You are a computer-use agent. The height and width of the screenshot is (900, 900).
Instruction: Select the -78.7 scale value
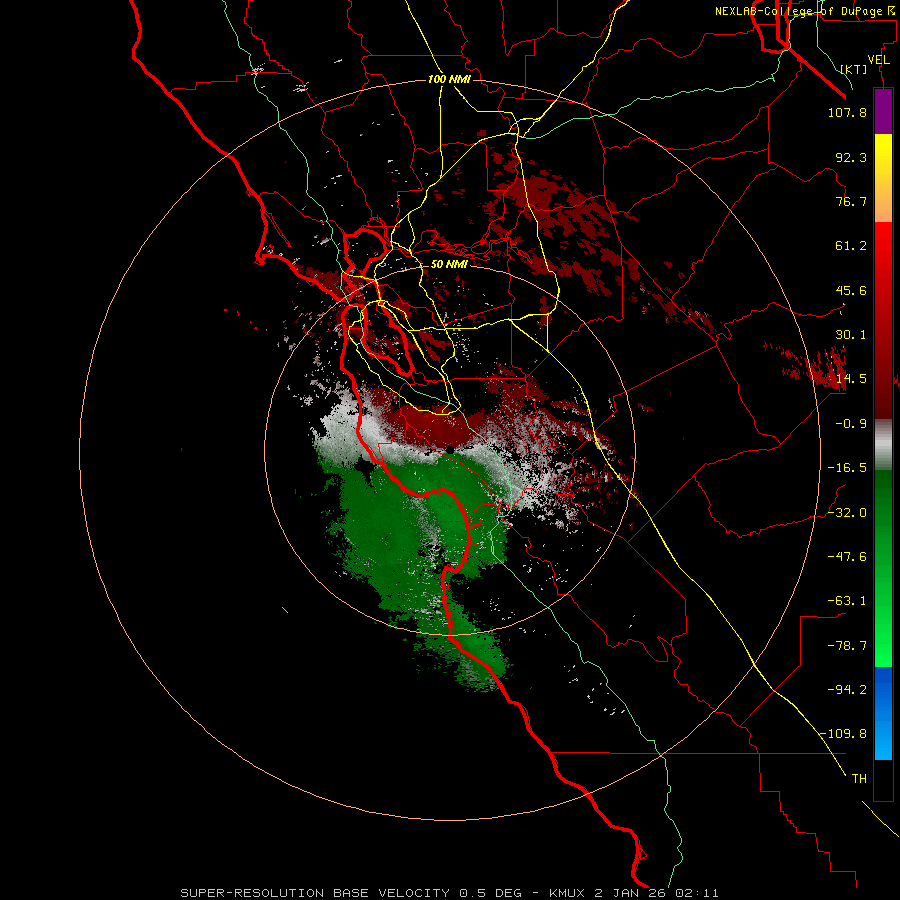847,646
